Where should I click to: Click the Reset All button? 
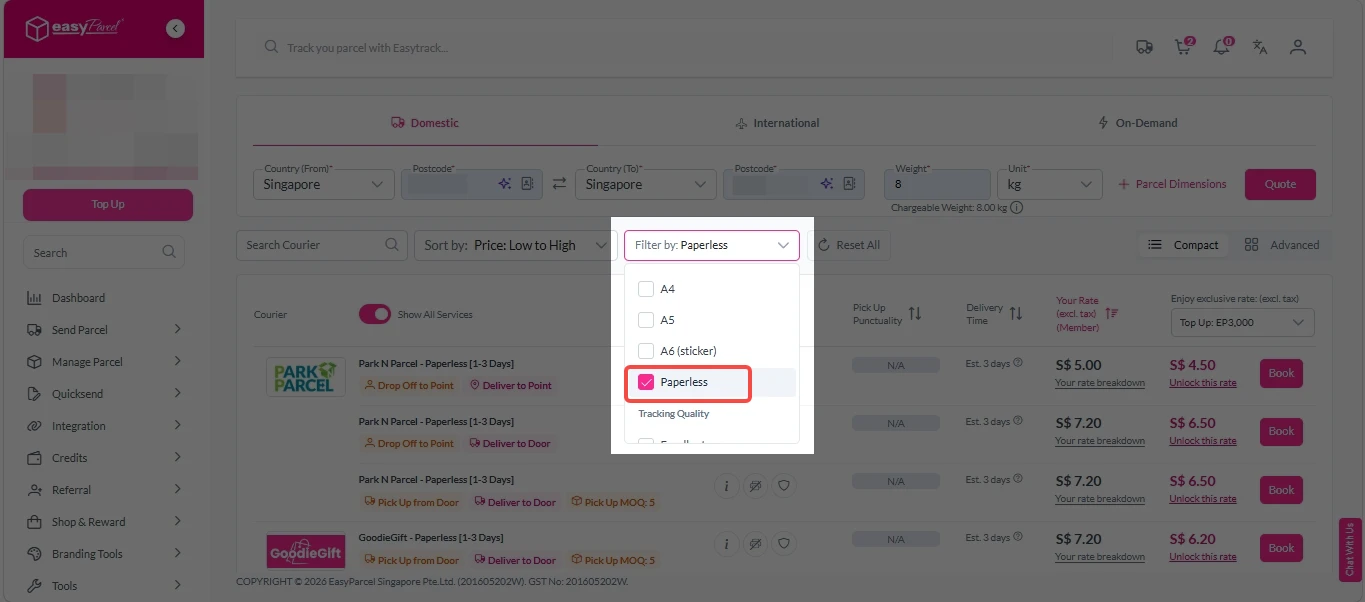pyautogui.click(x=849, y=245)
